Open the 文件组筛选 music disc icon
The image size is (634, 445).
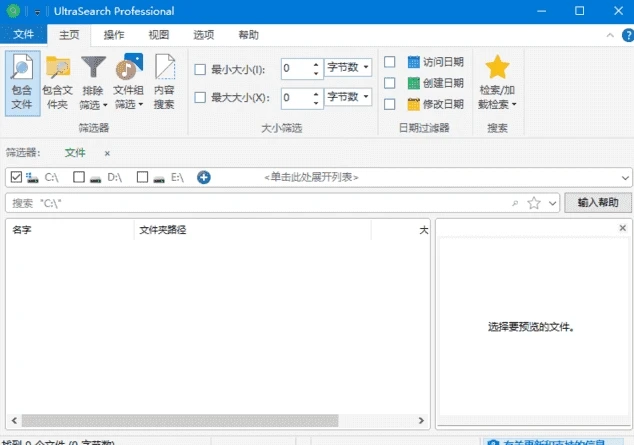coord(129,67)
